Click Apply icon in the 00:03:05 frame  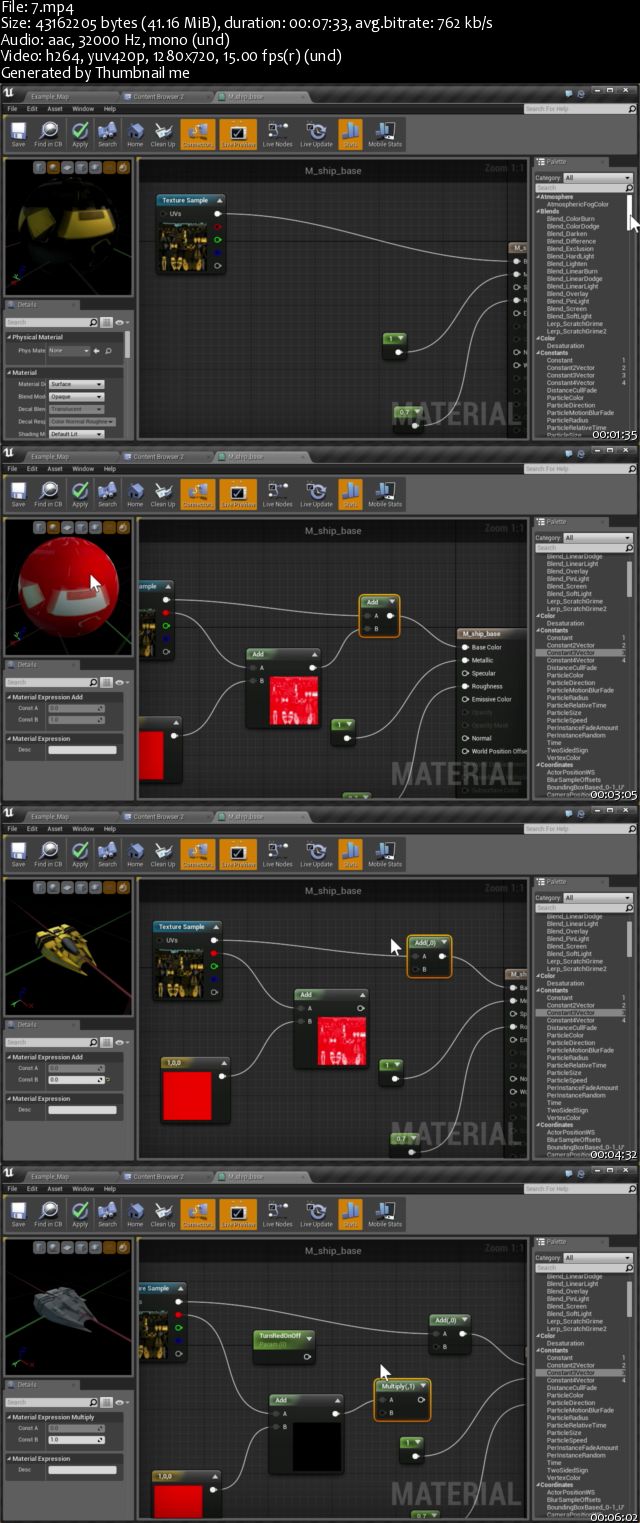[80, 493]
